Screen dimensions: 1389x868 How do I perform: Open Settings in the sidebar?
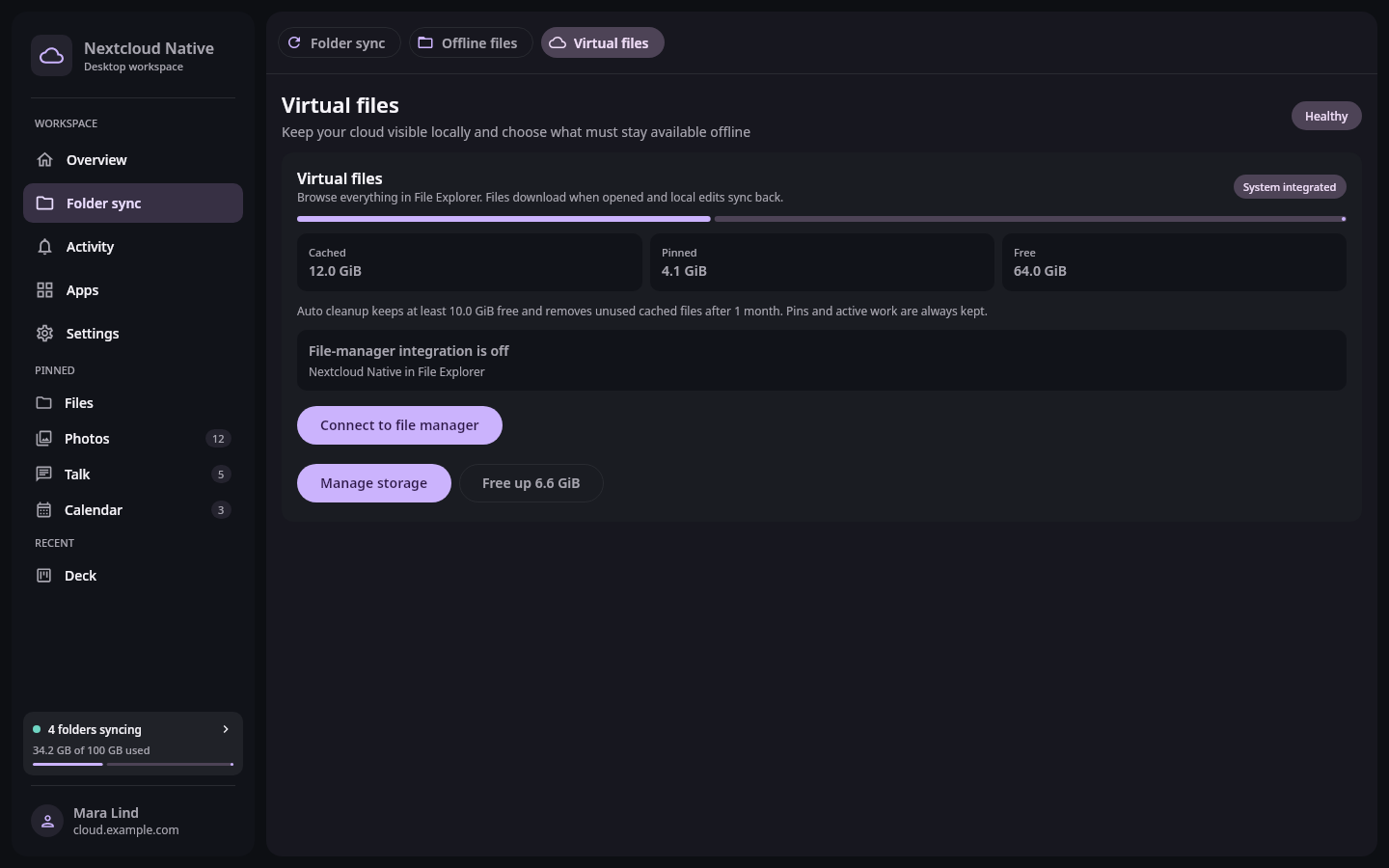pyautogui.click(x=133, y=334)
